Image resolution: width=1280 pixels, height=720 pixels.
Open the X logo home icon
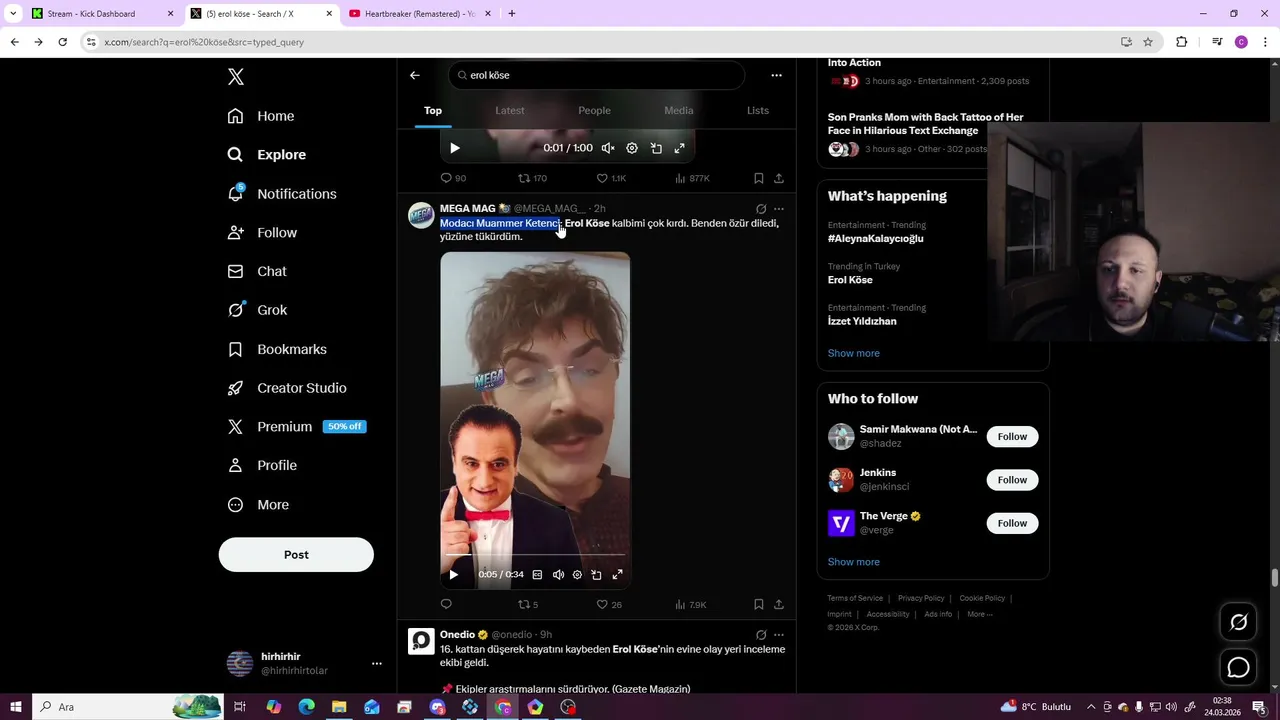[235, 77]
